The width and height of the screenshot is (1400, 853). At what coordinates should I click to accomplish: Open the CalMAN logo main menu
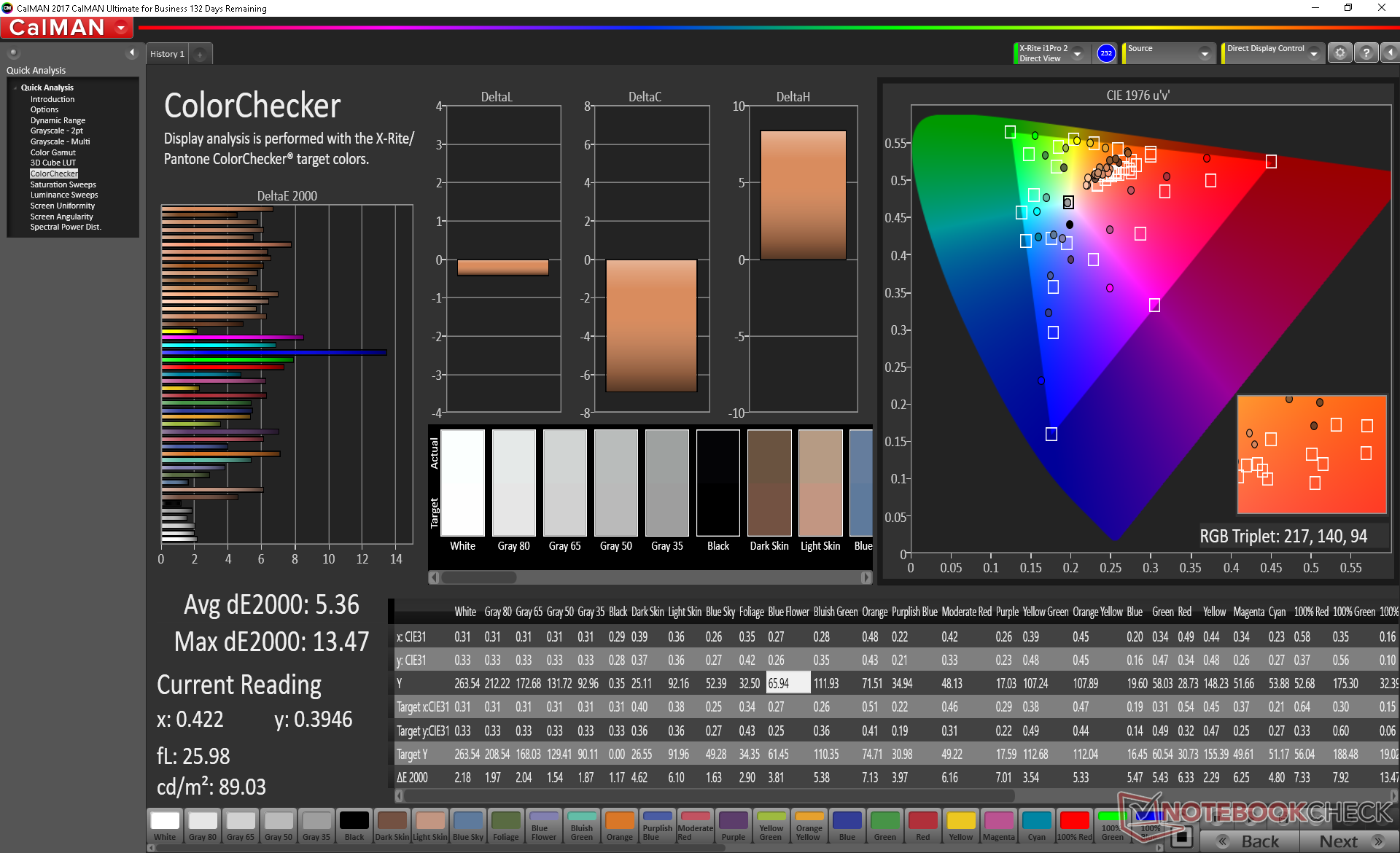click(x=67, y=28)
